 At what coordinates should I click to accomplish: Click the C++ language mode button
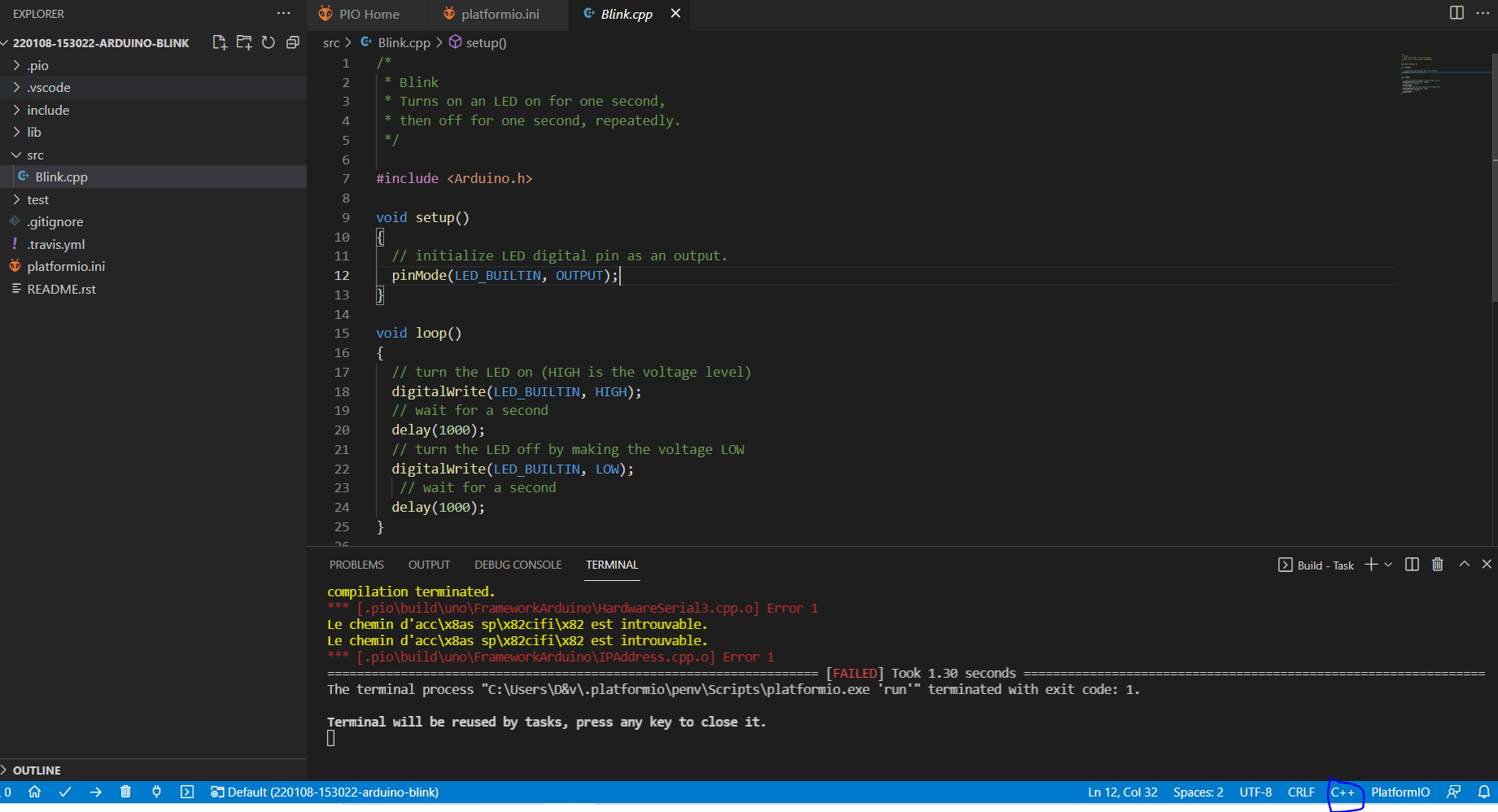tap(1343, 792)
